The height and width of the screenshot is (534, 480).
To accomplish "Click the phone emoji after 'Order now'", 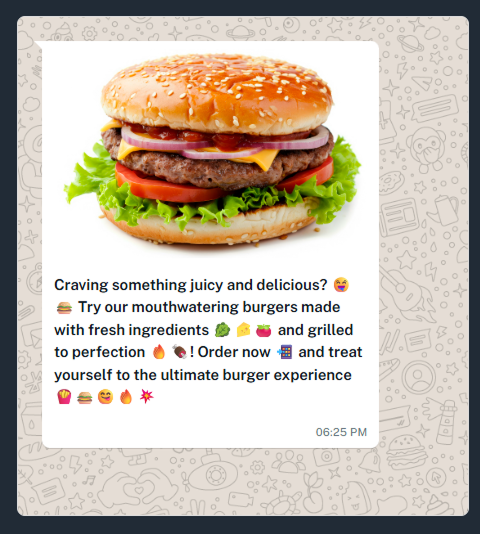I will point(285,352).
